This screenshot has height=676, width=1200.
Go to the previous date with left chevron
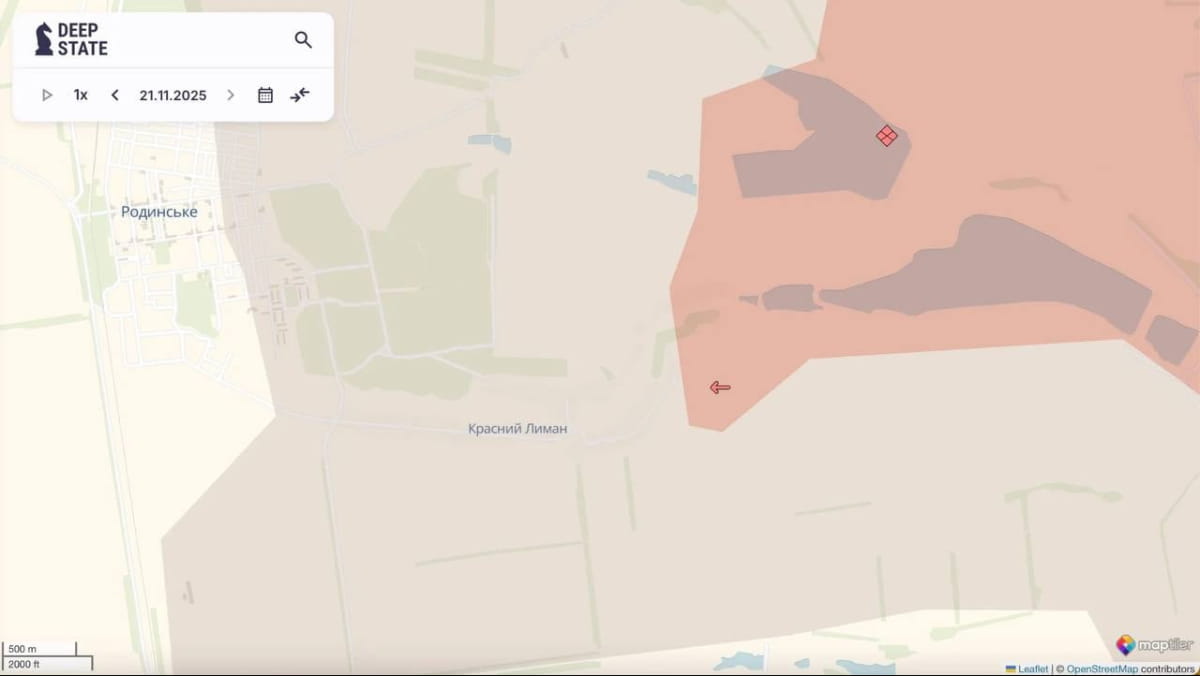tap(115, 95)
